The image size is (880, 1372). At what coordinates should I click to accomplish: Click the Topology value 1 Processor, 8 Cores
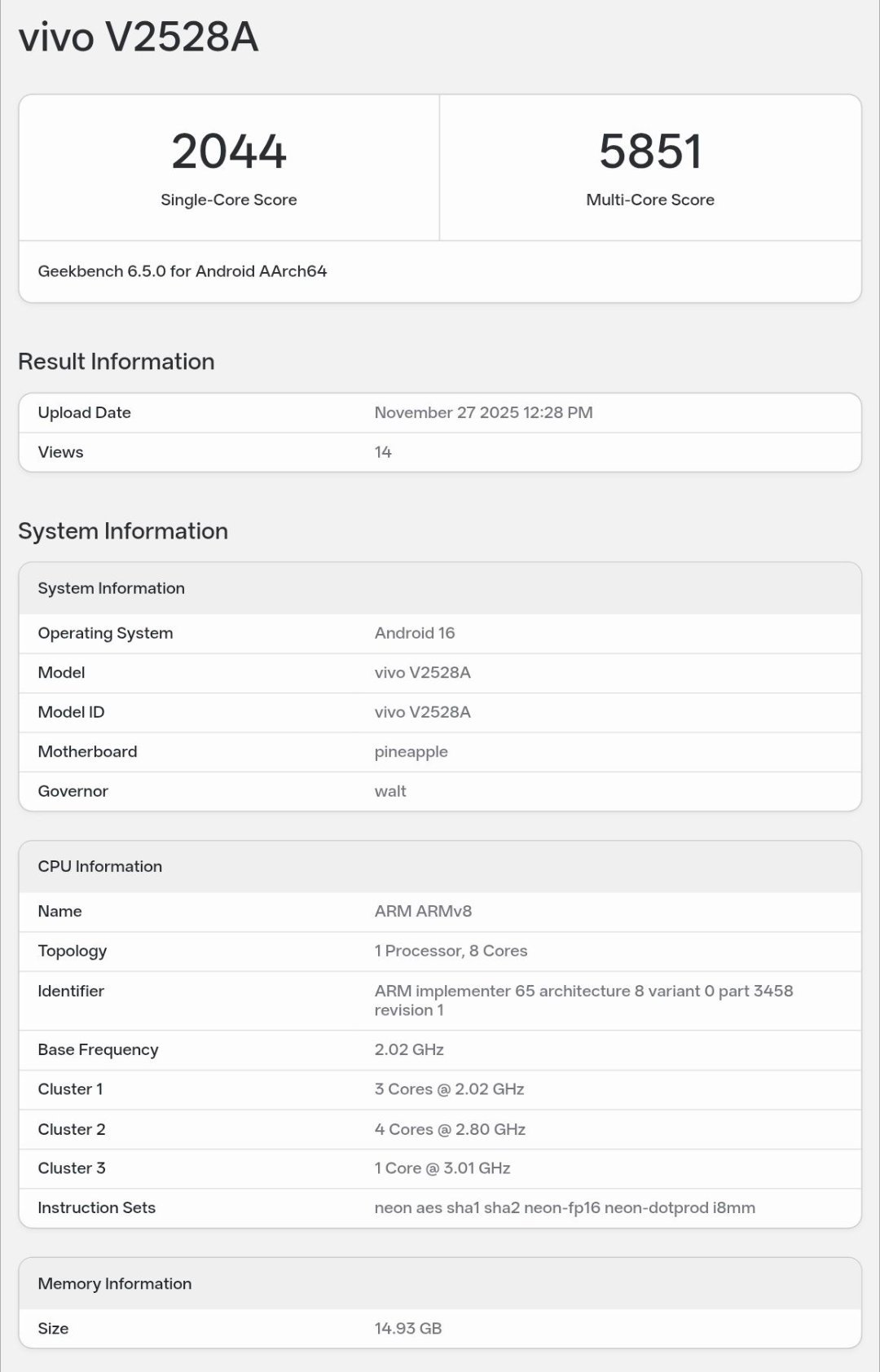[x=451, y=951]
